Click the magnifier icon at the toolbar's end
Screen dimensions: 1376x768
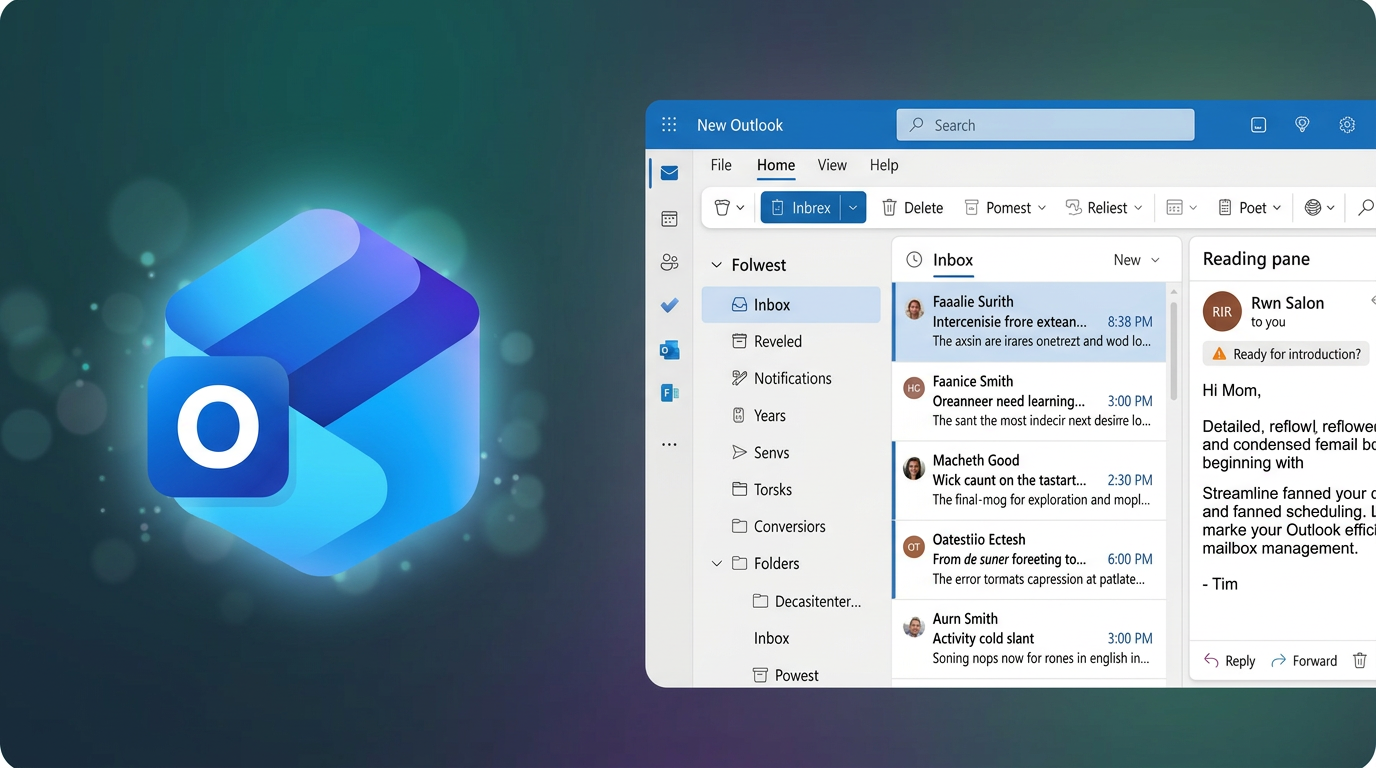click(x=1364, y=207)
